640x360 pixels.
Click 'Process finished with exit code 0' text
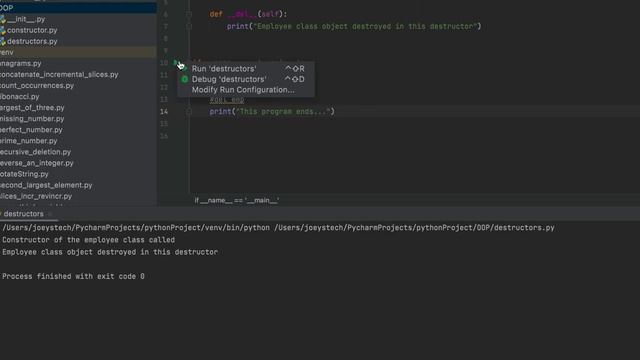[x=73, y=276]
